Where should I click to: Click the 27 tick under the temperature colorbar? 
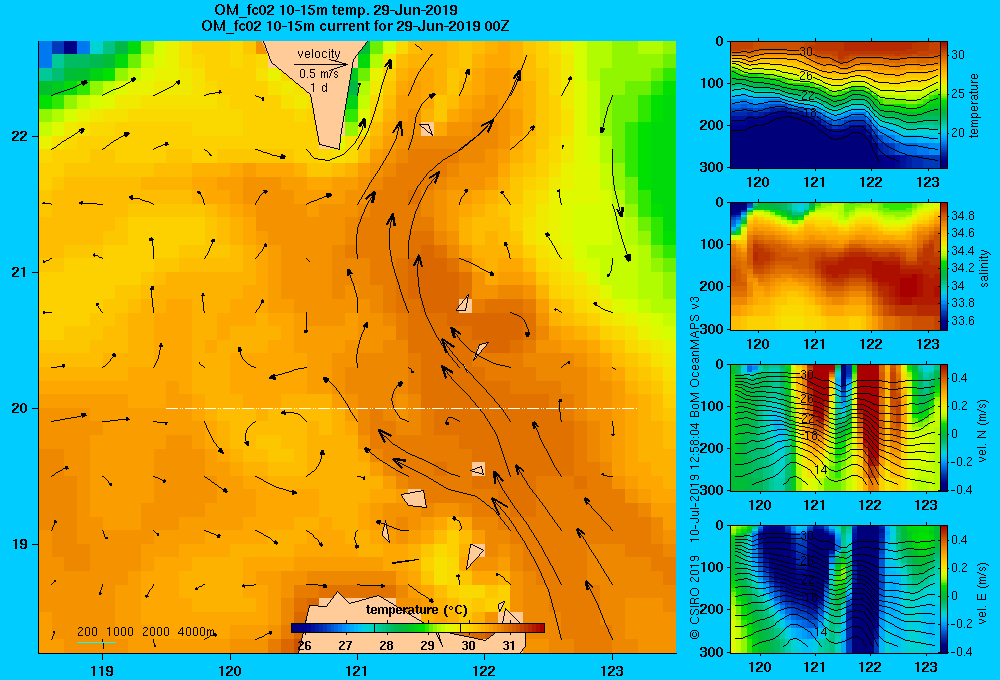point(345,646)
